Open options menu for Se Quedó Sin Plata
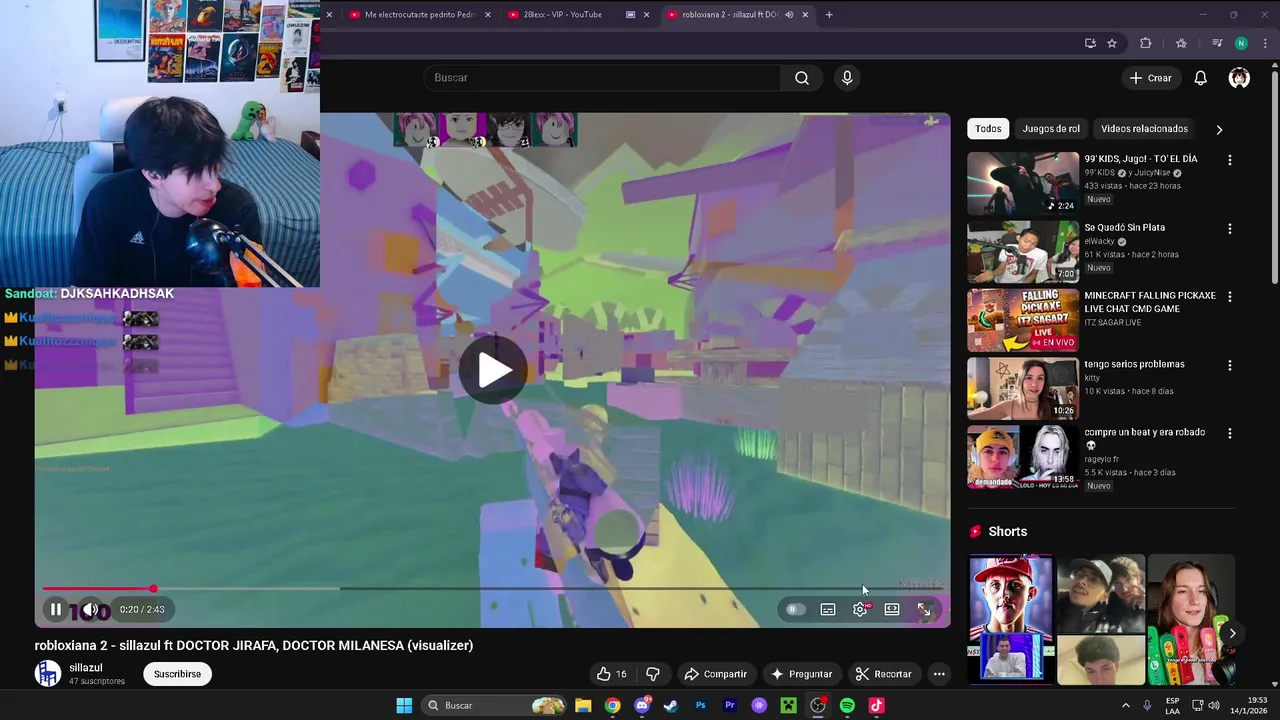Screen dimensions: 1280x720 [x=1230, y=229]
